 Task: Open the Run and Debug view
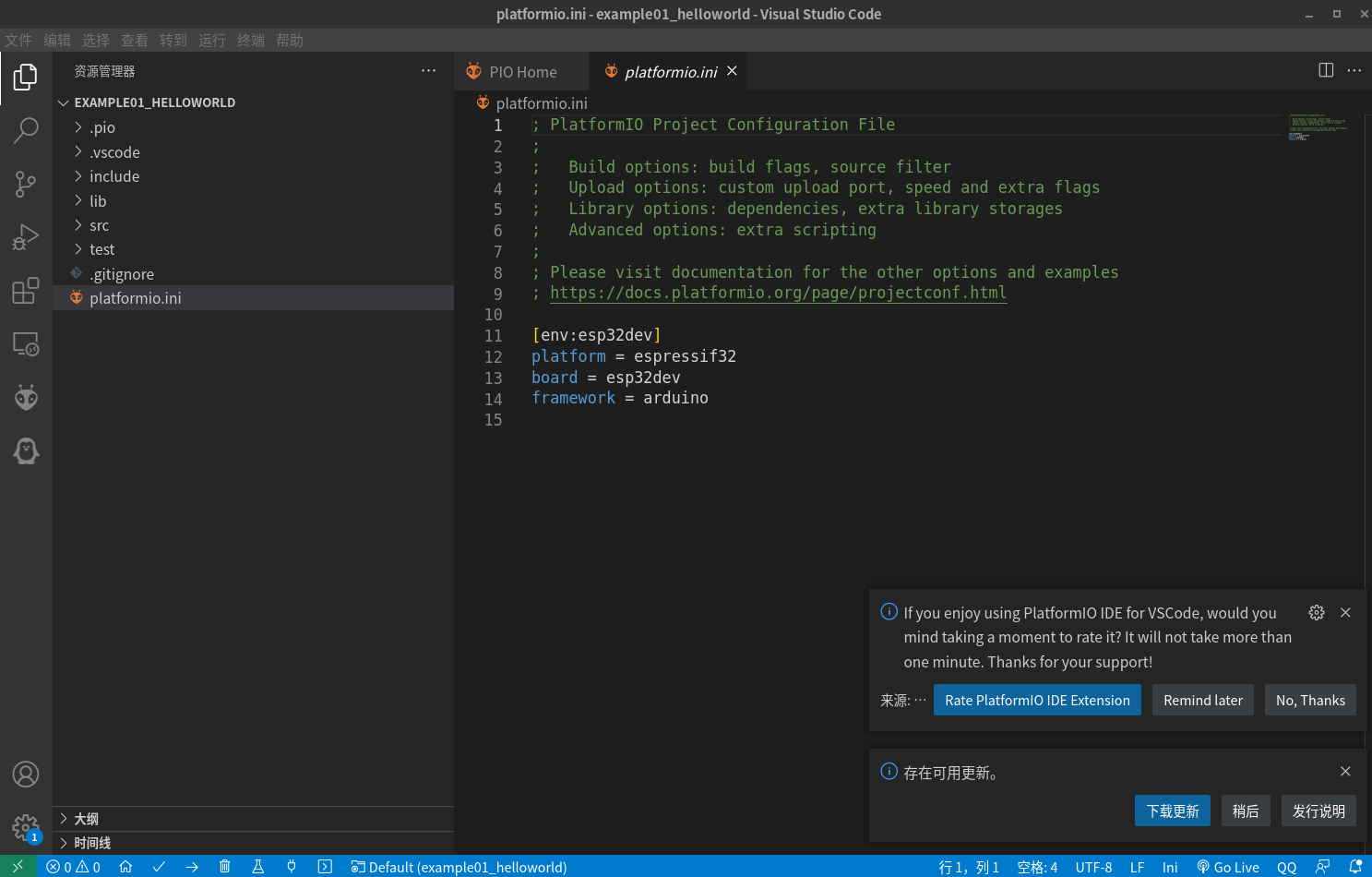26,237
